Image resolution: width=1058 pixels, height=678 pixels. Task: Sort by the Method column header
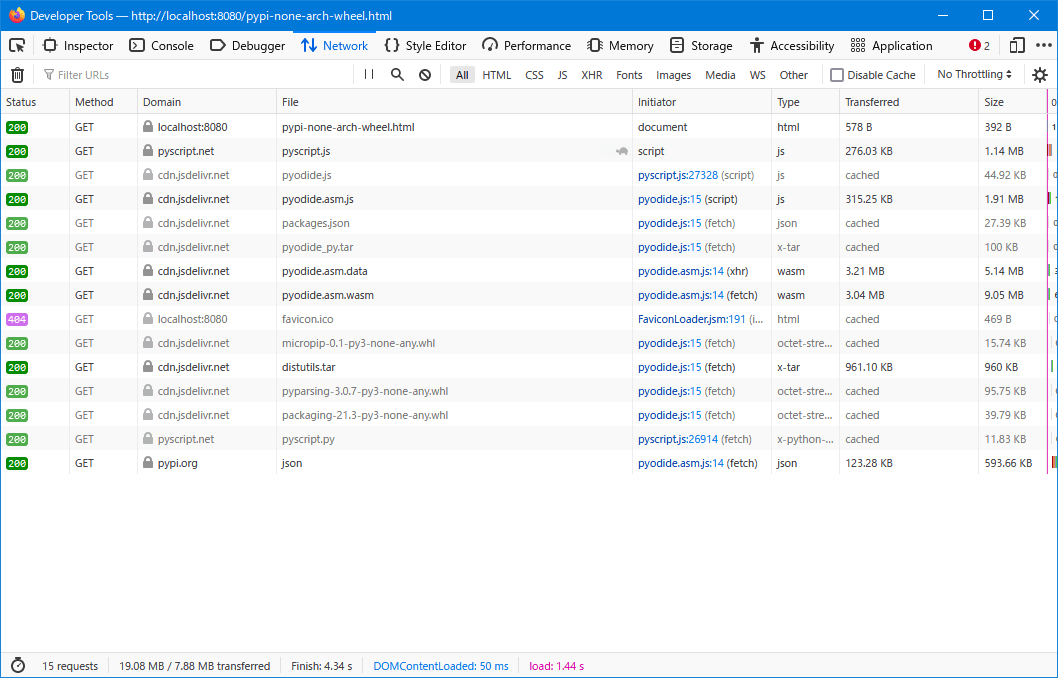[103, 102]
